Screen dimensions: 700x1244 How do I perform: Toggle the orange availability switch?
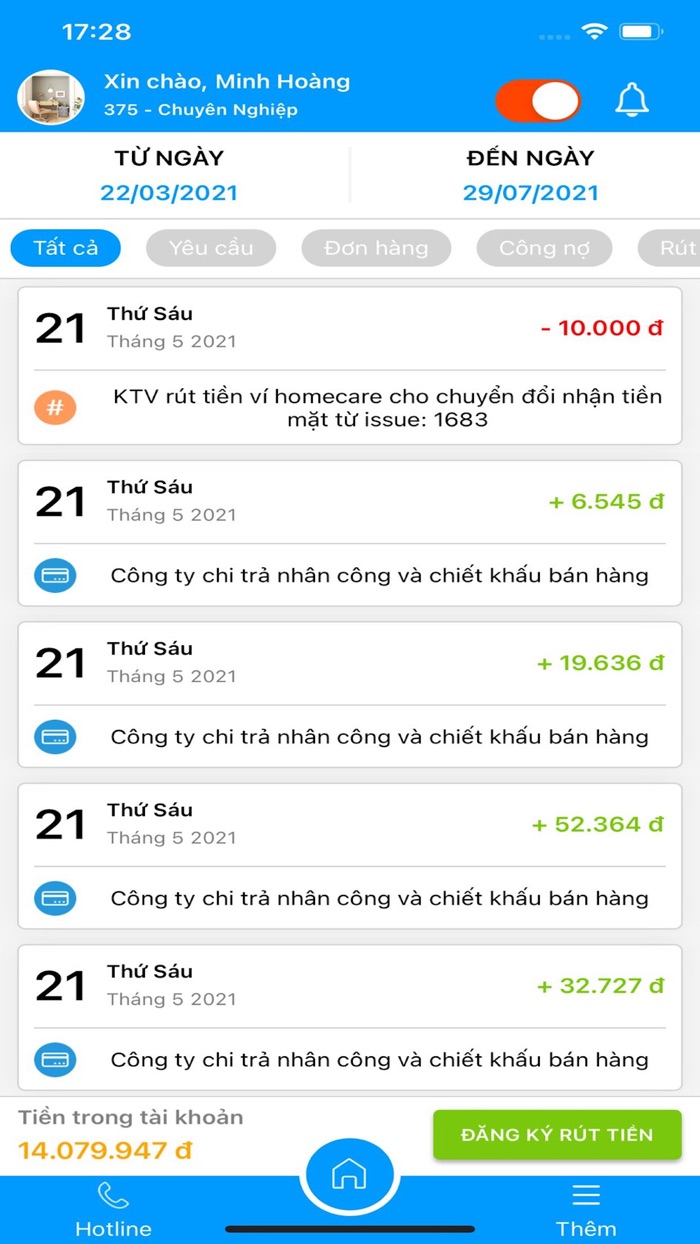tap(538, 101)
